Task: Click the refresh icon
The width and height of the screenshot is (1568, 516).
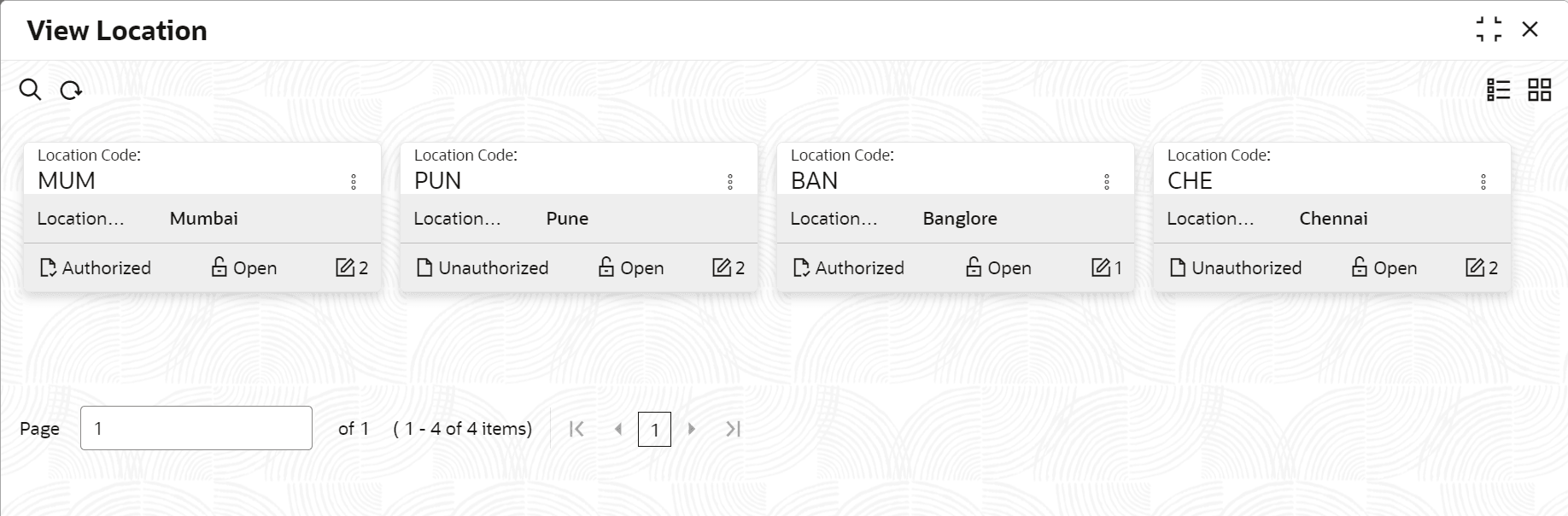Action: (x=71, y=90)
